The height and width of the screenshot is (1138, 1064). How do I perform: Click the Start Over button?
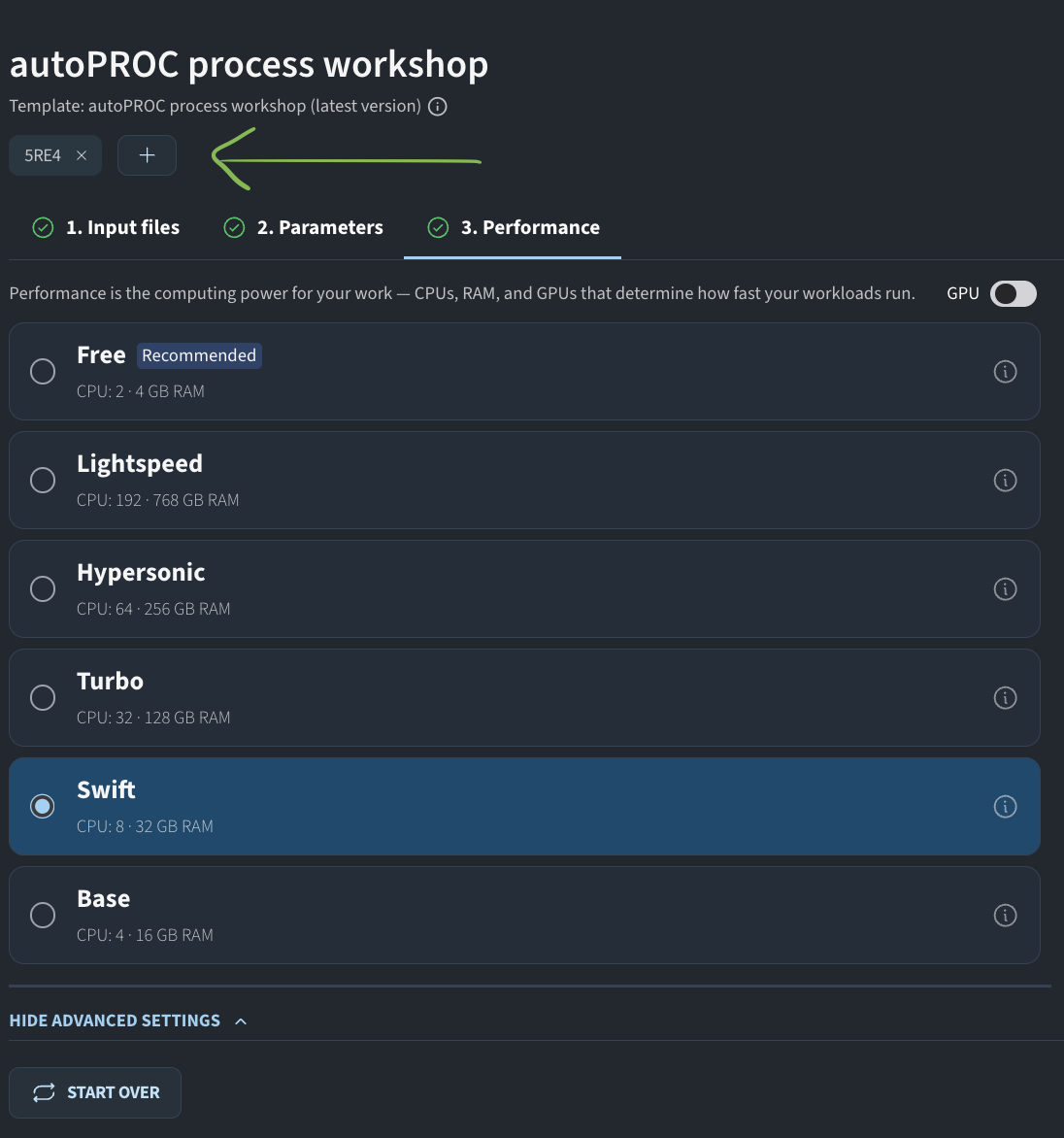click(95, 1093)
